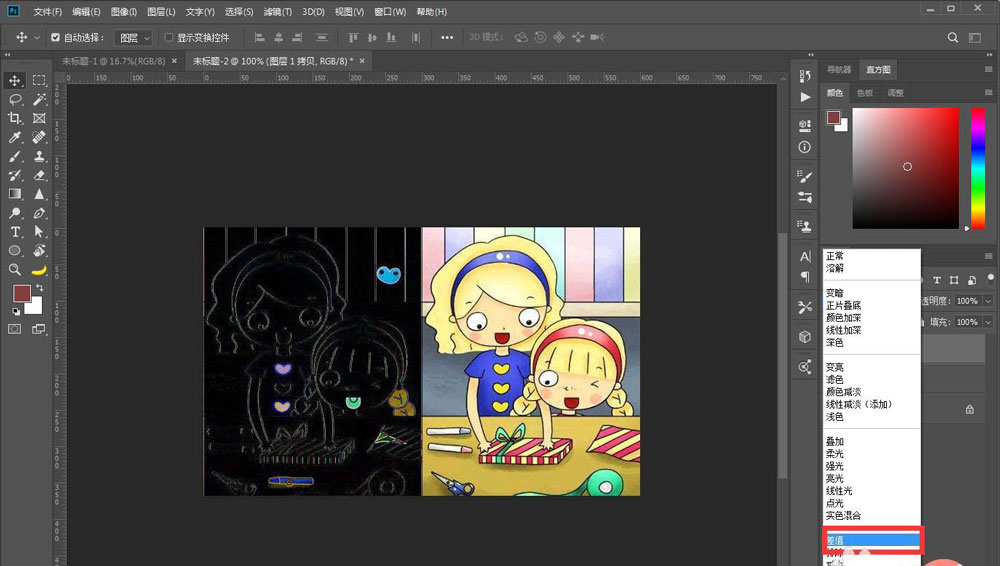Open the 窗口(W) menu
The height and width of the screenshot is (566, 1000).
(x=390, y=11)
